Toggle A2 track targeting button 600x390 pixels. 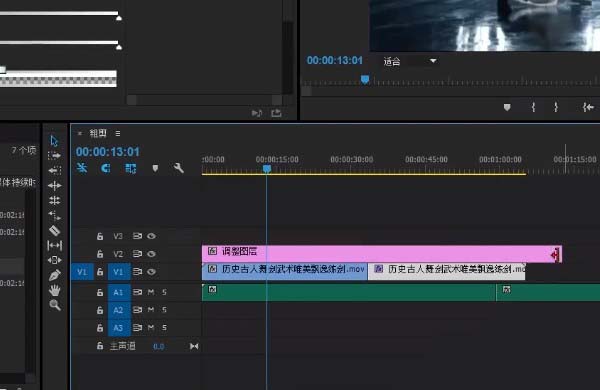click(119, 310)
